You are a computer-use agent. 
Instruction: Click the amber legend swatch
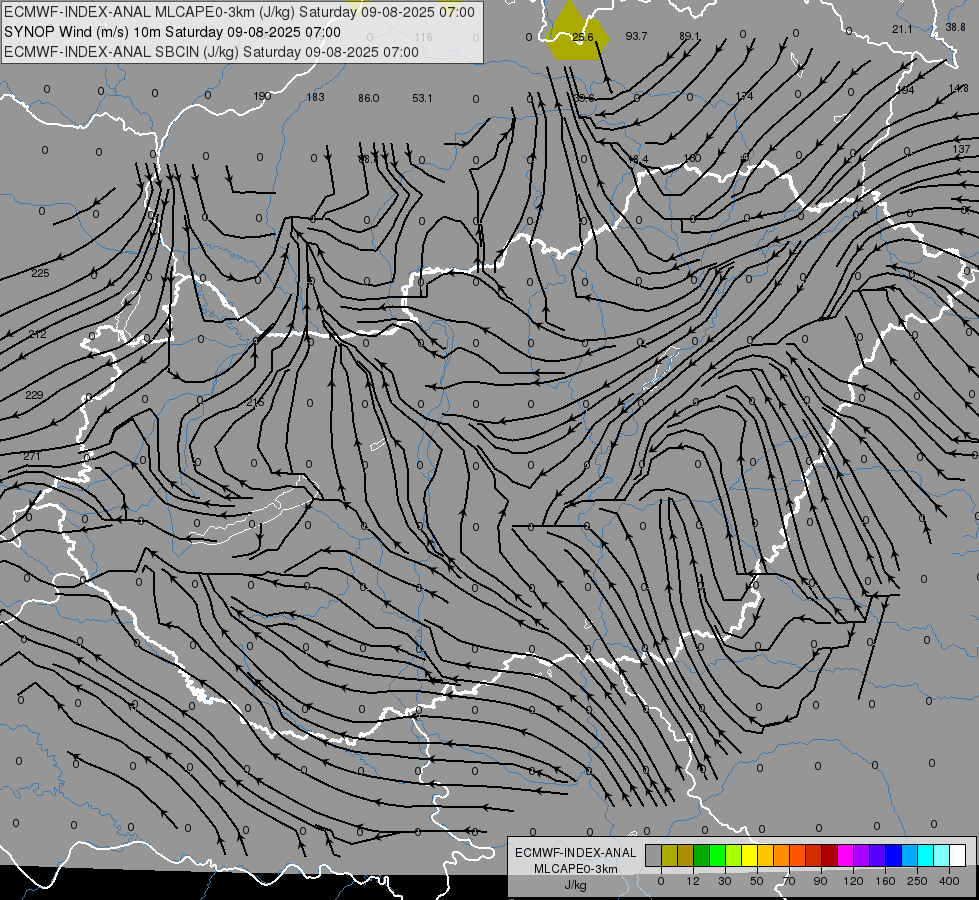[765, 856]
